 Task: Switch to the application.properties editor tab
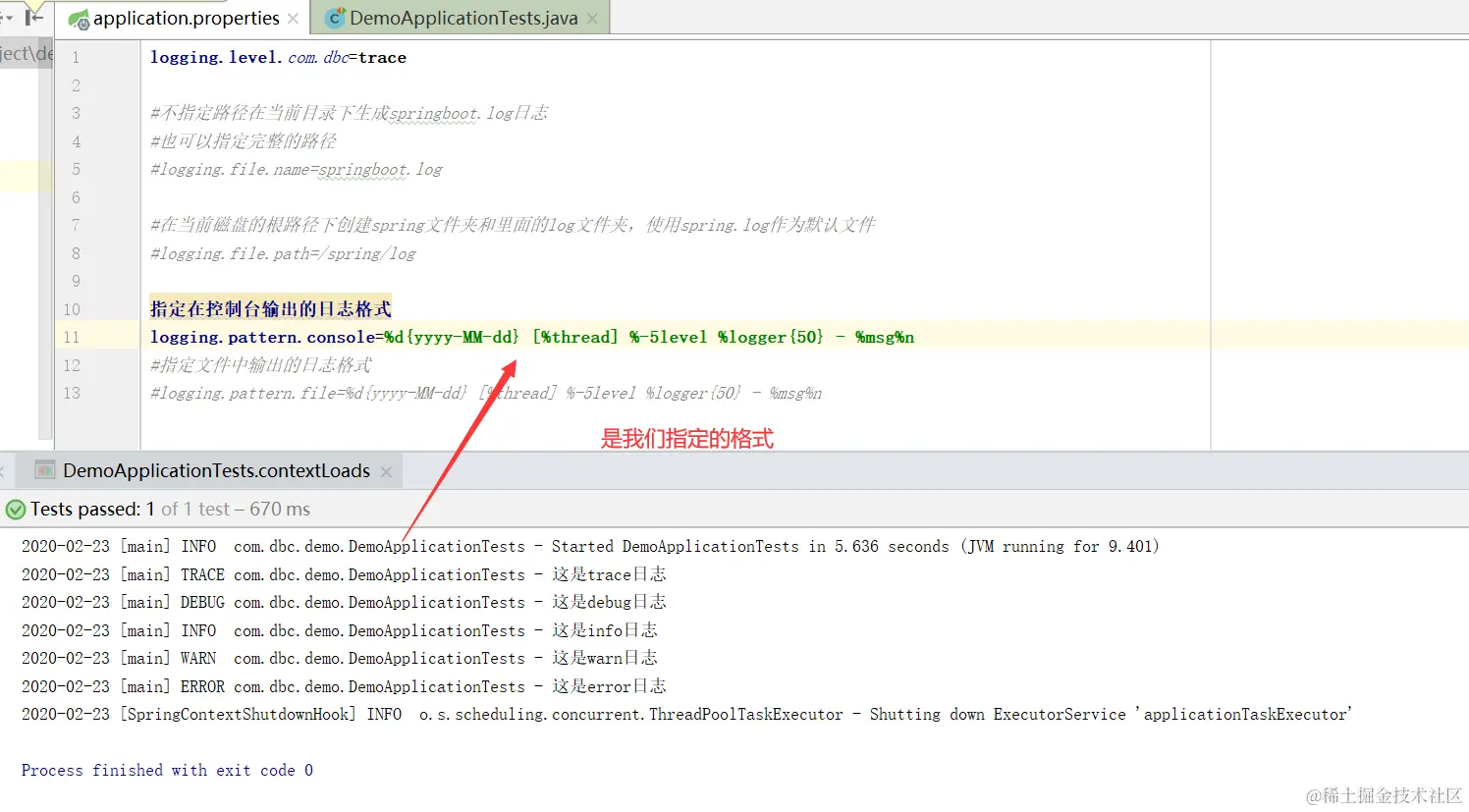(x=184, y=19)
